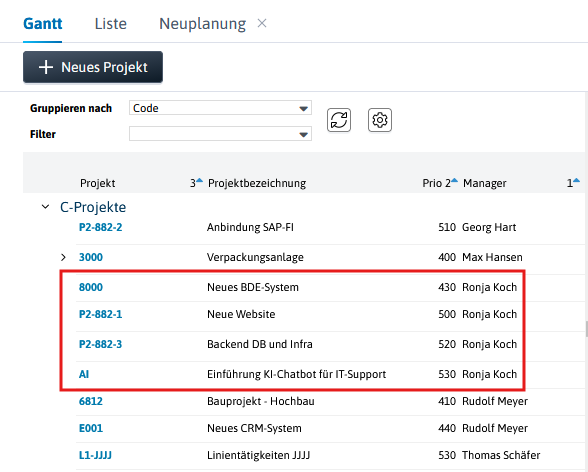The image size is (588, 472).
Task: Click the Prio column sort arrow
Action: pos(454,181)
